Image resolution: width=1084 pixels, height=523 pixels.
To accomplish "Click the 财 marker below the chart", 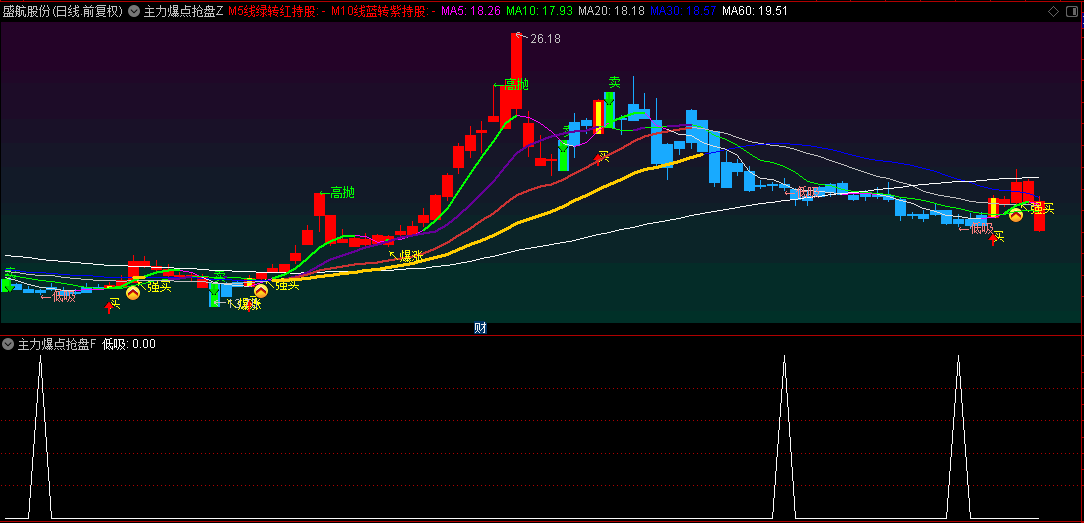I will pos(480,329).
